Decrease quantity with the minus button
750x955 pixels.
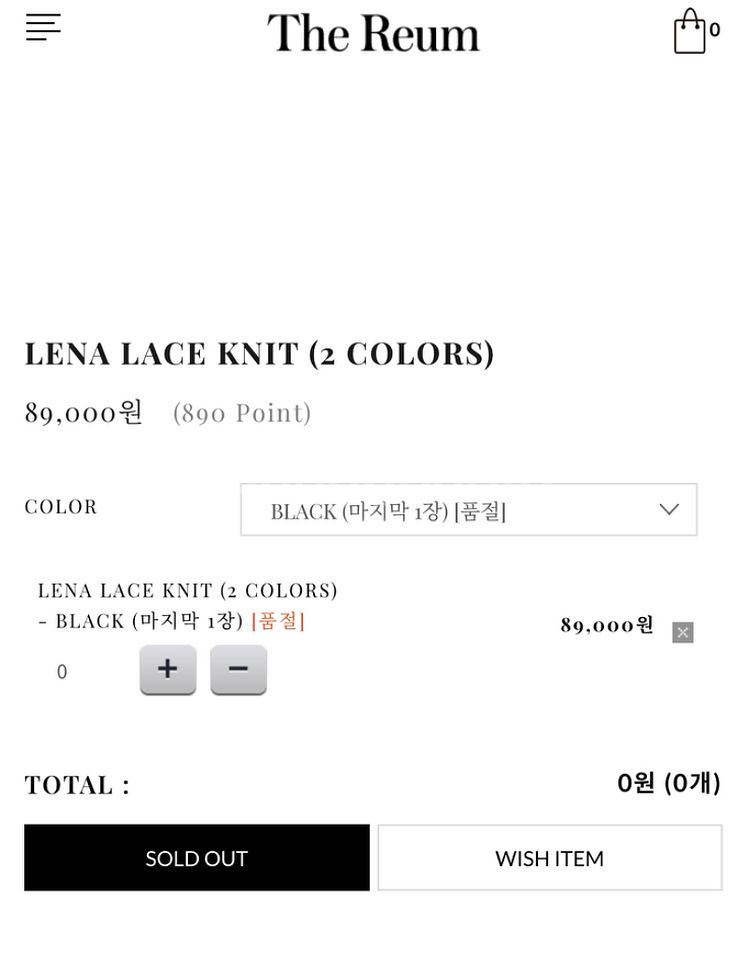[238, 669]
